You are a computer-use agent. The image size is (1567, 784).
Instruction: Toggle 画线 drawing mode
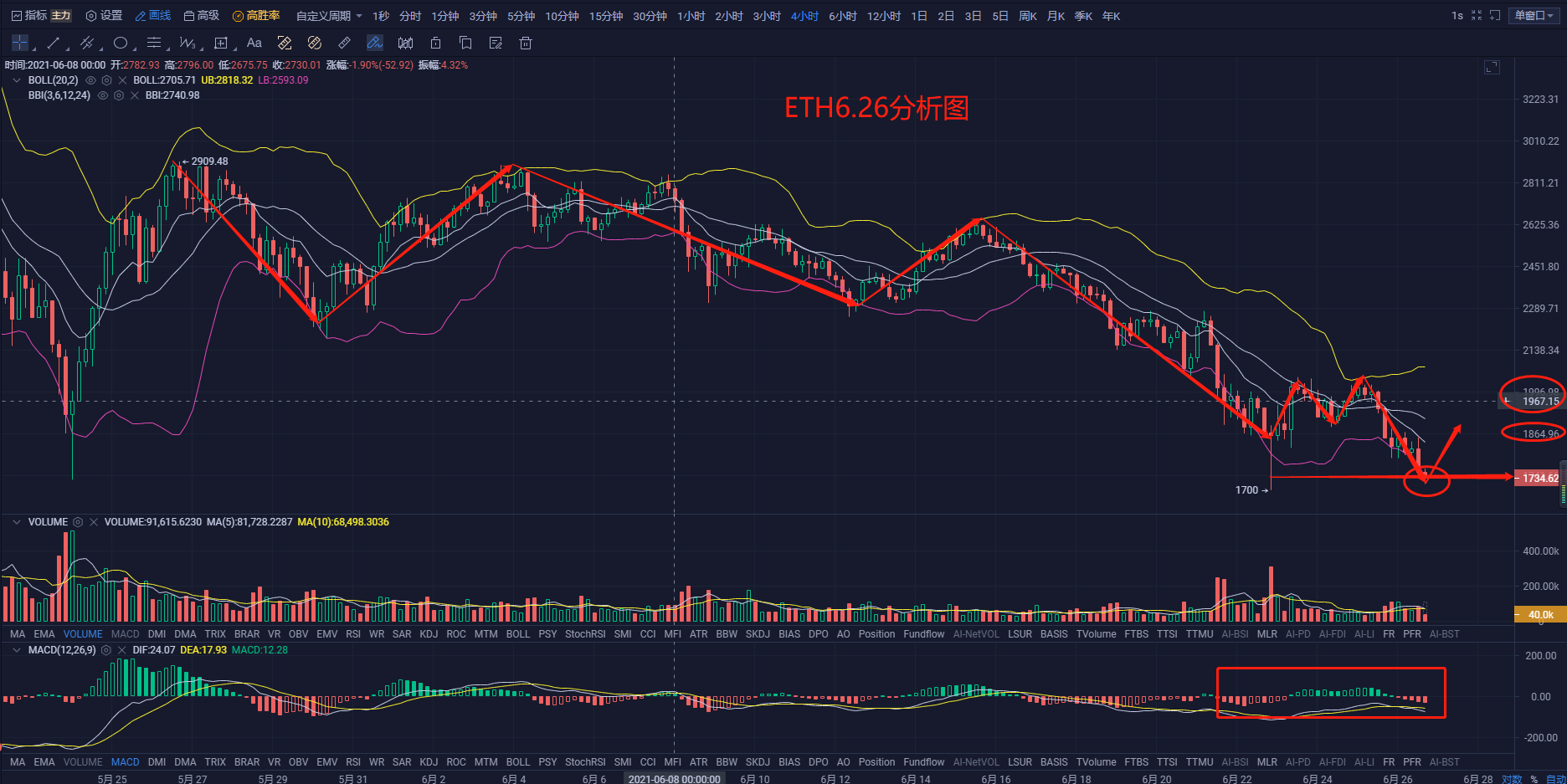pyautogui.click(x=153, y=16)
